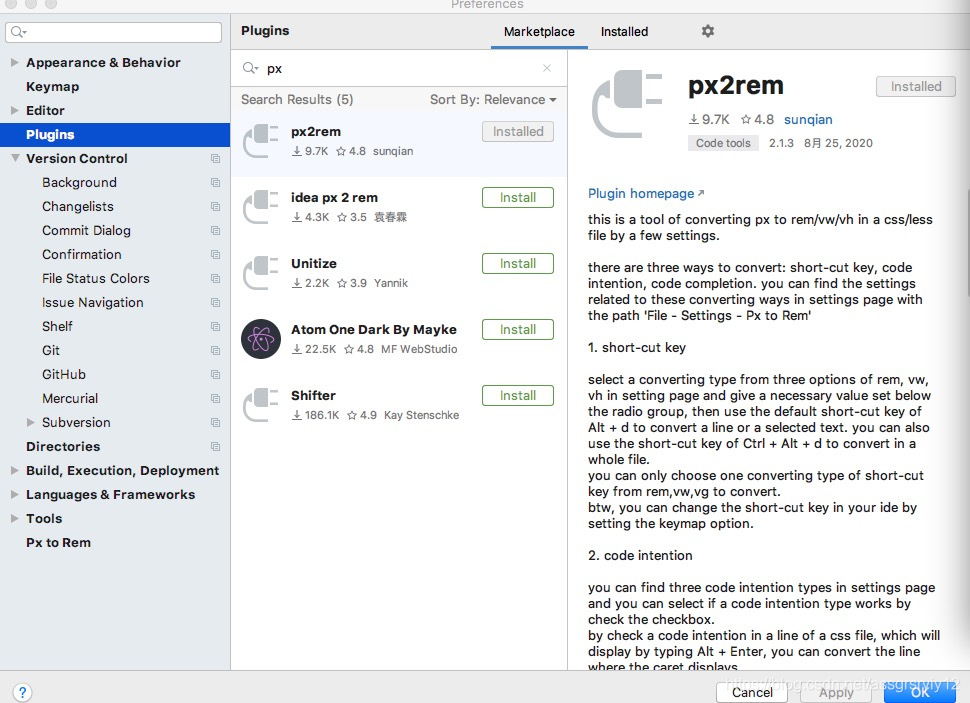Open Changelists settings page
This screenshot has height=703, width=970.
click(x=78, y=207)
